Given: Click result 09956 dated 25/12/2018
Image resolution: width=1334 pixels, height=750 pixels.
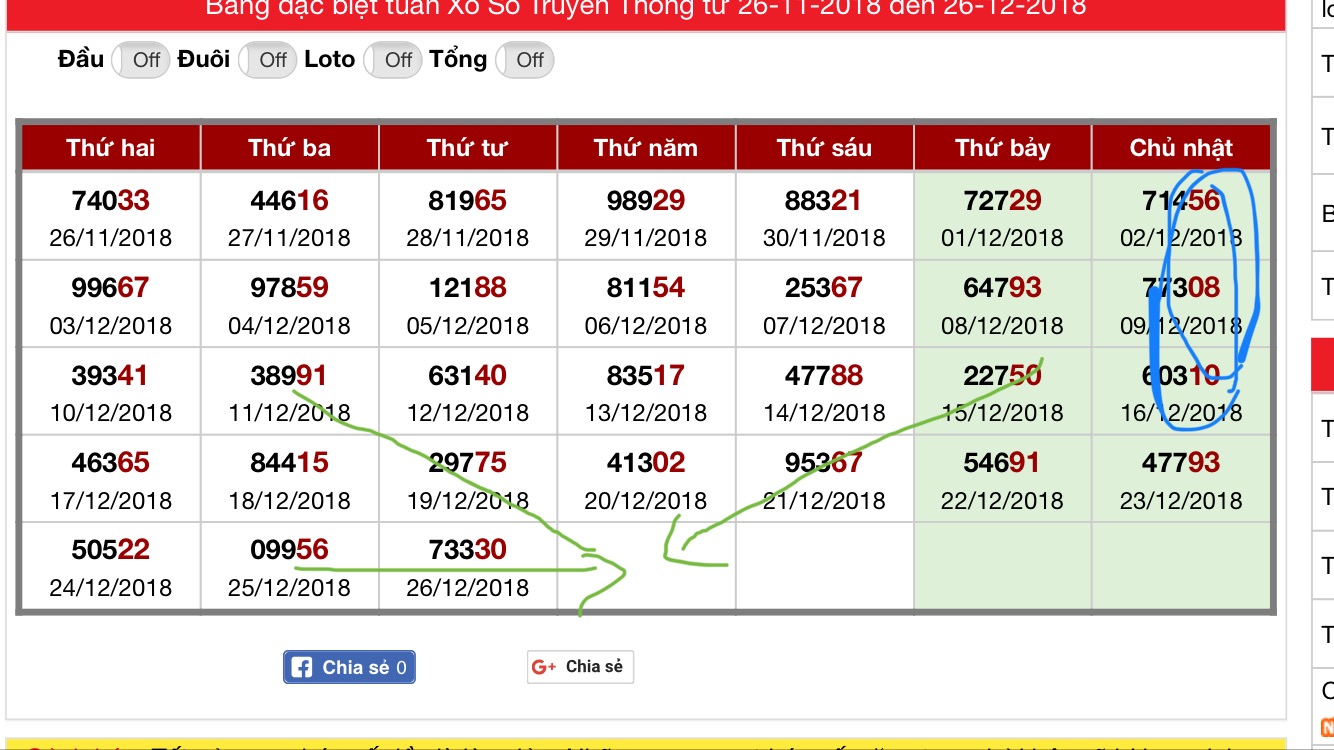Looking at the screenshot, I should pyautogui.click(x=289, y=550).
